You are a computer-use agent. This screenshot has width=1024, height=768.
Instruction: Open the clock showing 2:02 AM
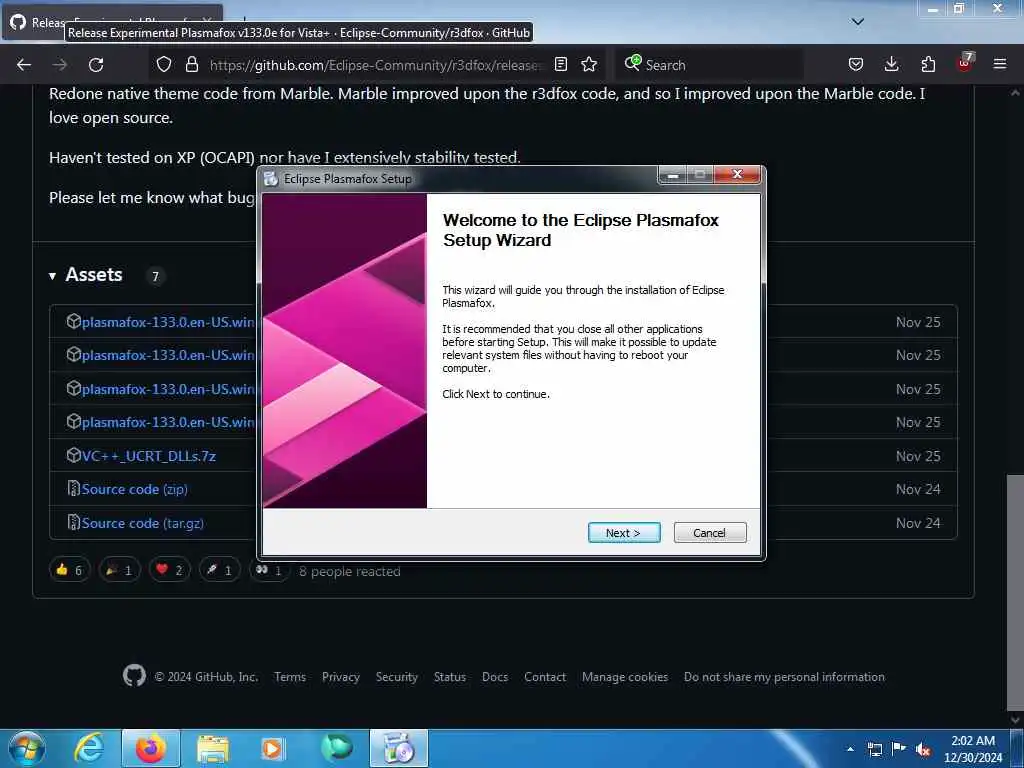(x=973, y=749)
